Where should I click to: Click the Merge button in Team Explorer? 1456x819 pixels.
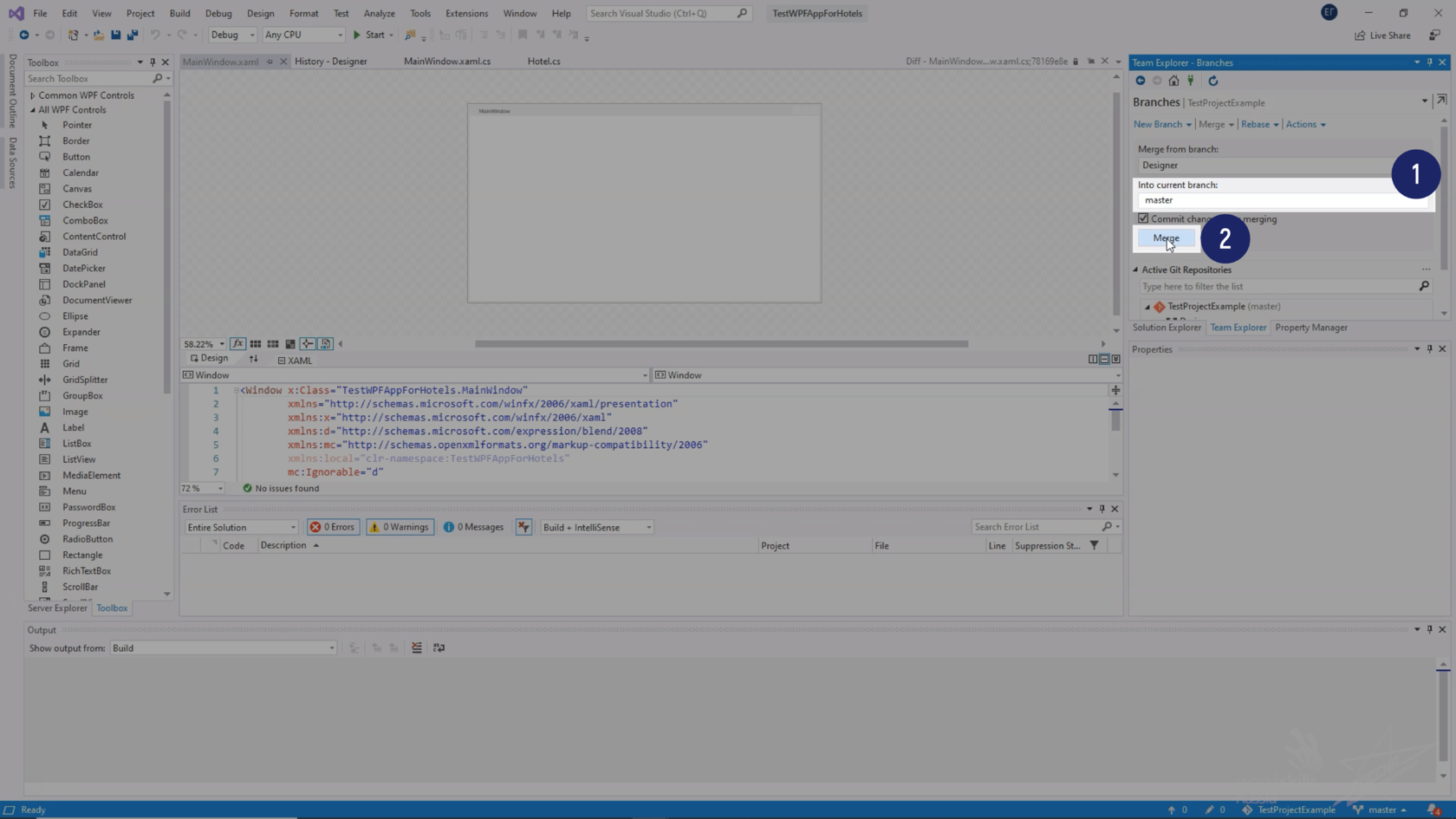click(1166, 237)
